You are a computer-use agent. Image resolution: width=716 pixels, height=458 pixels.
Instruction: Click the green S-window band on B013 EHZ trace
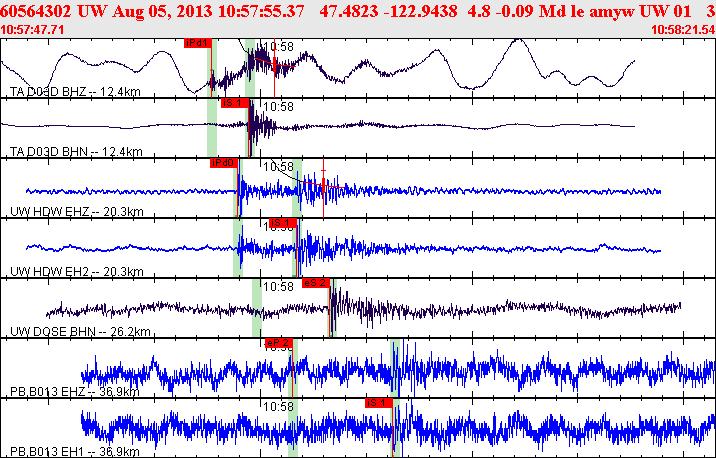tap(395, 368)
